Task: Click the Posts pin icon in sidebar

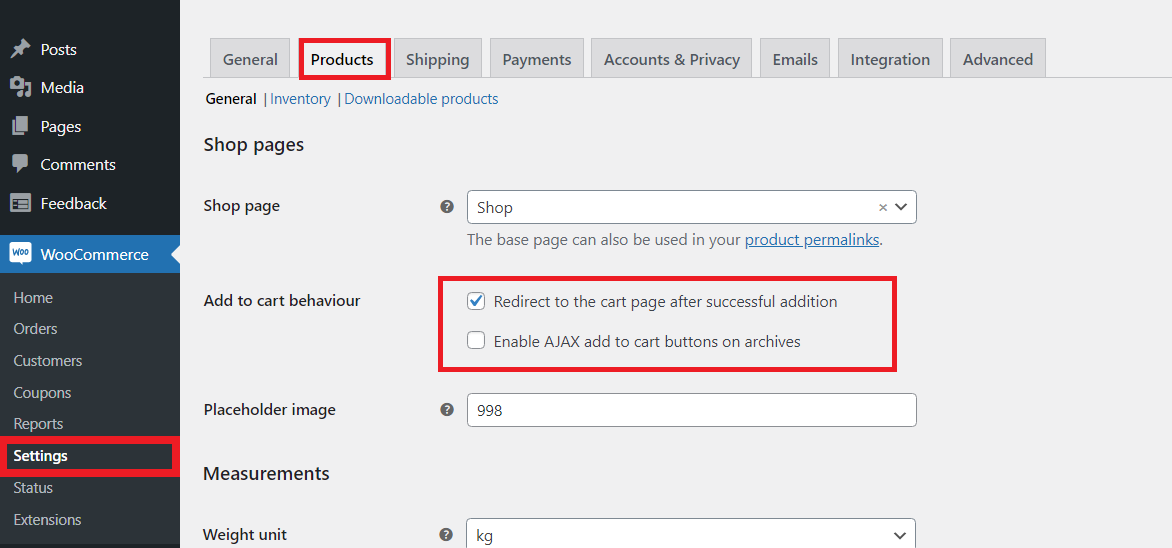Action: click(x=20, y=49)
